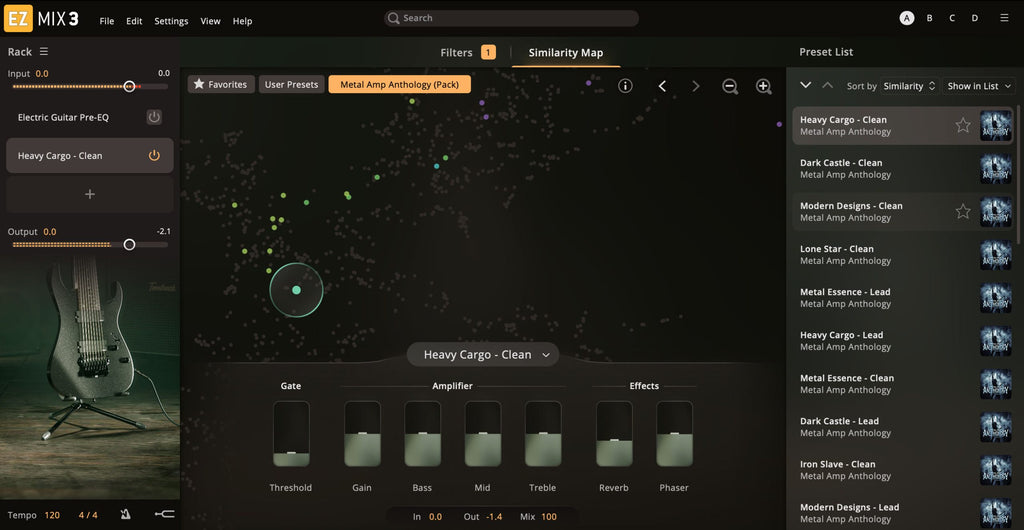
Task: Open the Rack hamburger menu
Action: [x=44, y=52]
